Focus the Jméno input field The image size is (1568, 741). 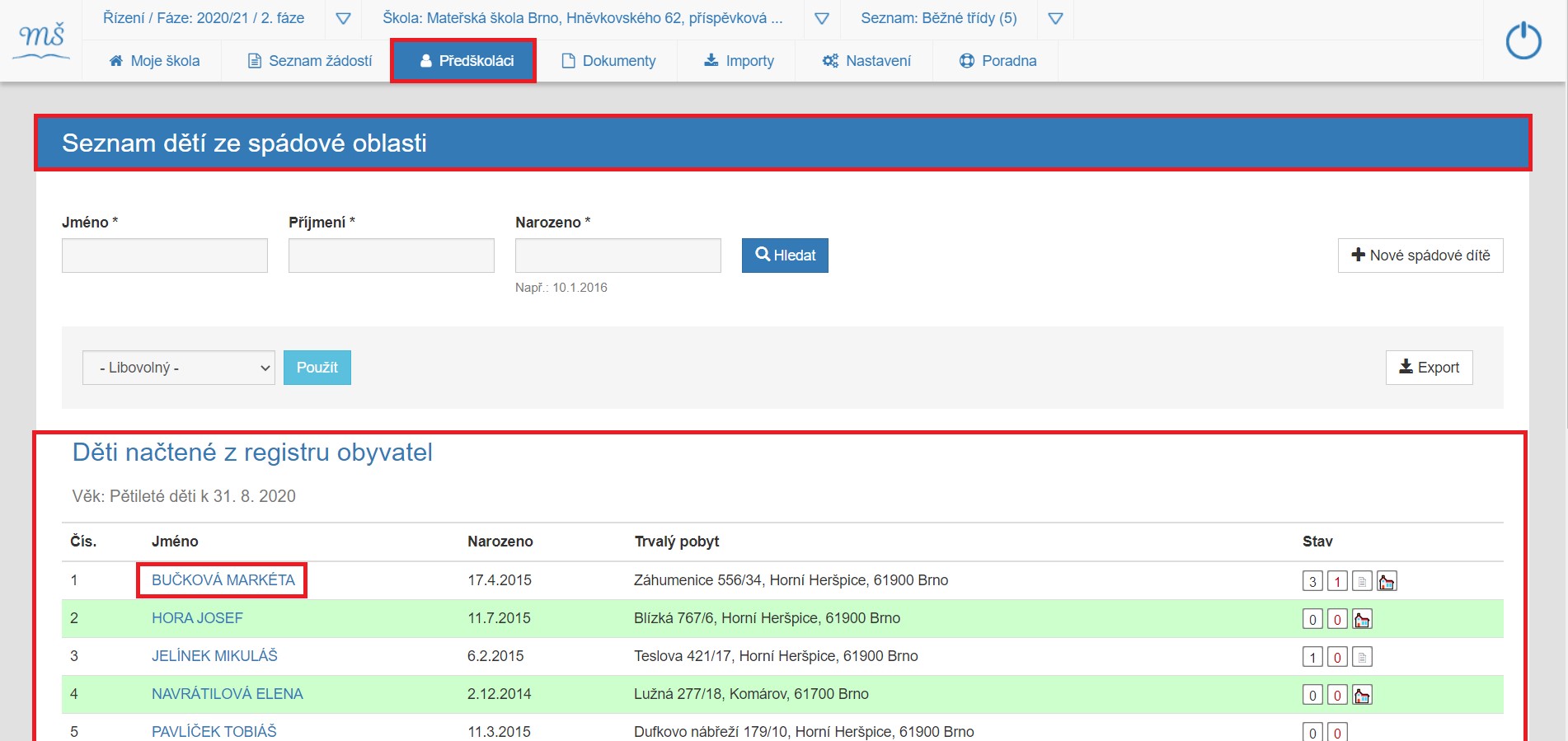165,256
